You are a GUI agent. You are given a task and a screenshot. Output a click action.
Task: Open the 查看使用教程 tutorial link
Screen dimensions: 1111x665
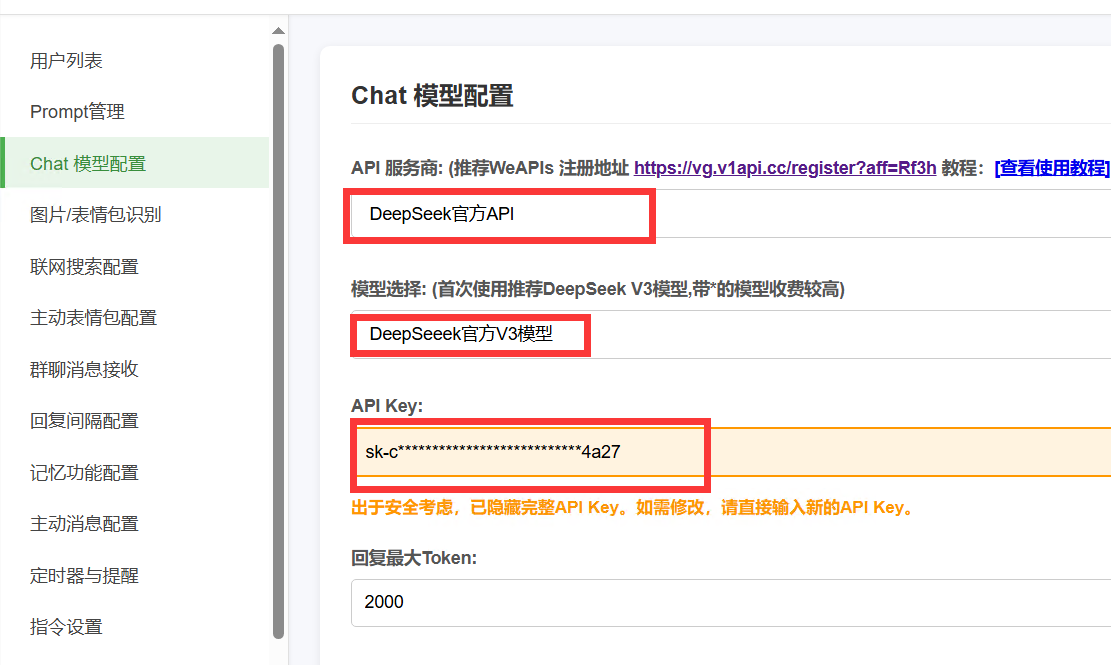(1051, 168)
